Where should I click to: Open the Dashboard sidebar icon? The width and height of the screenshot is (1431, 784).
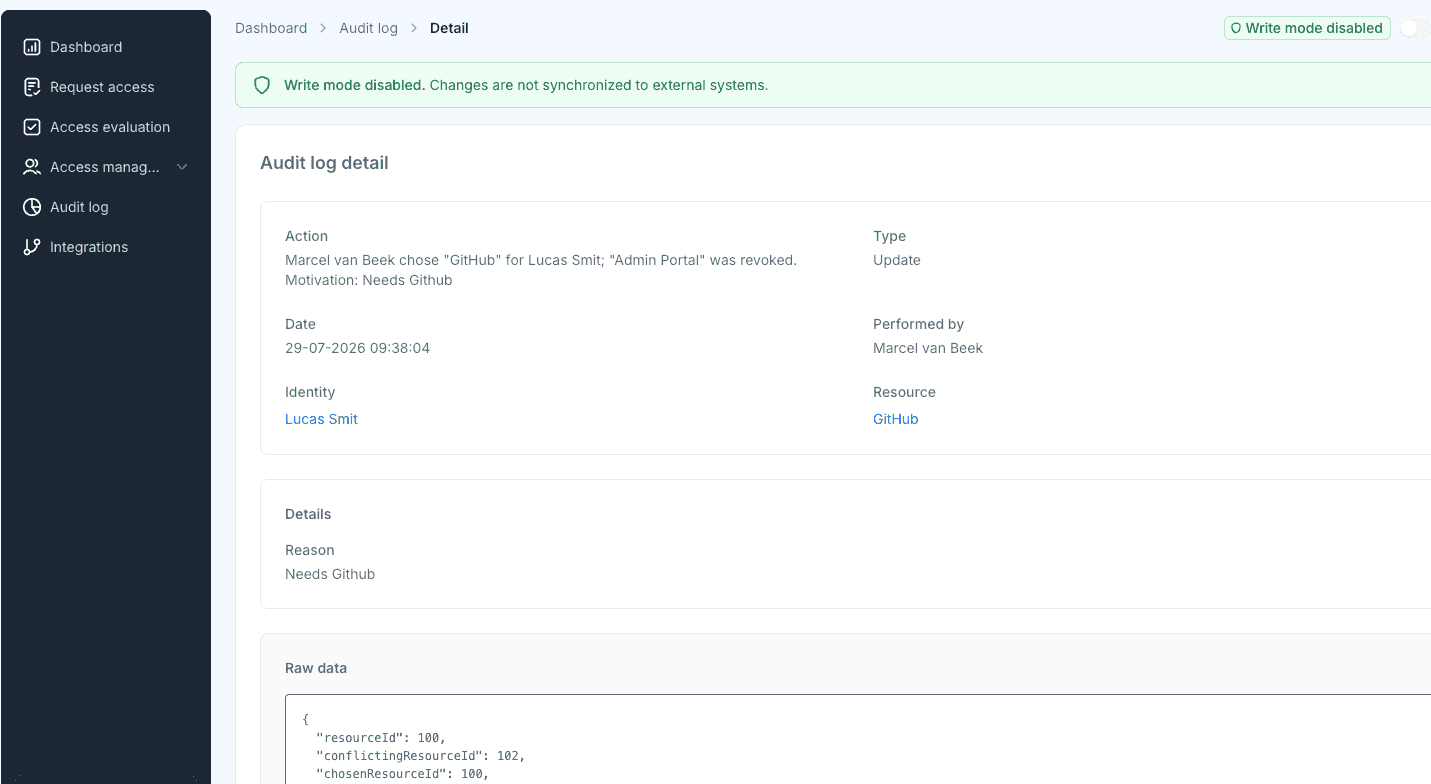(32, 47)
